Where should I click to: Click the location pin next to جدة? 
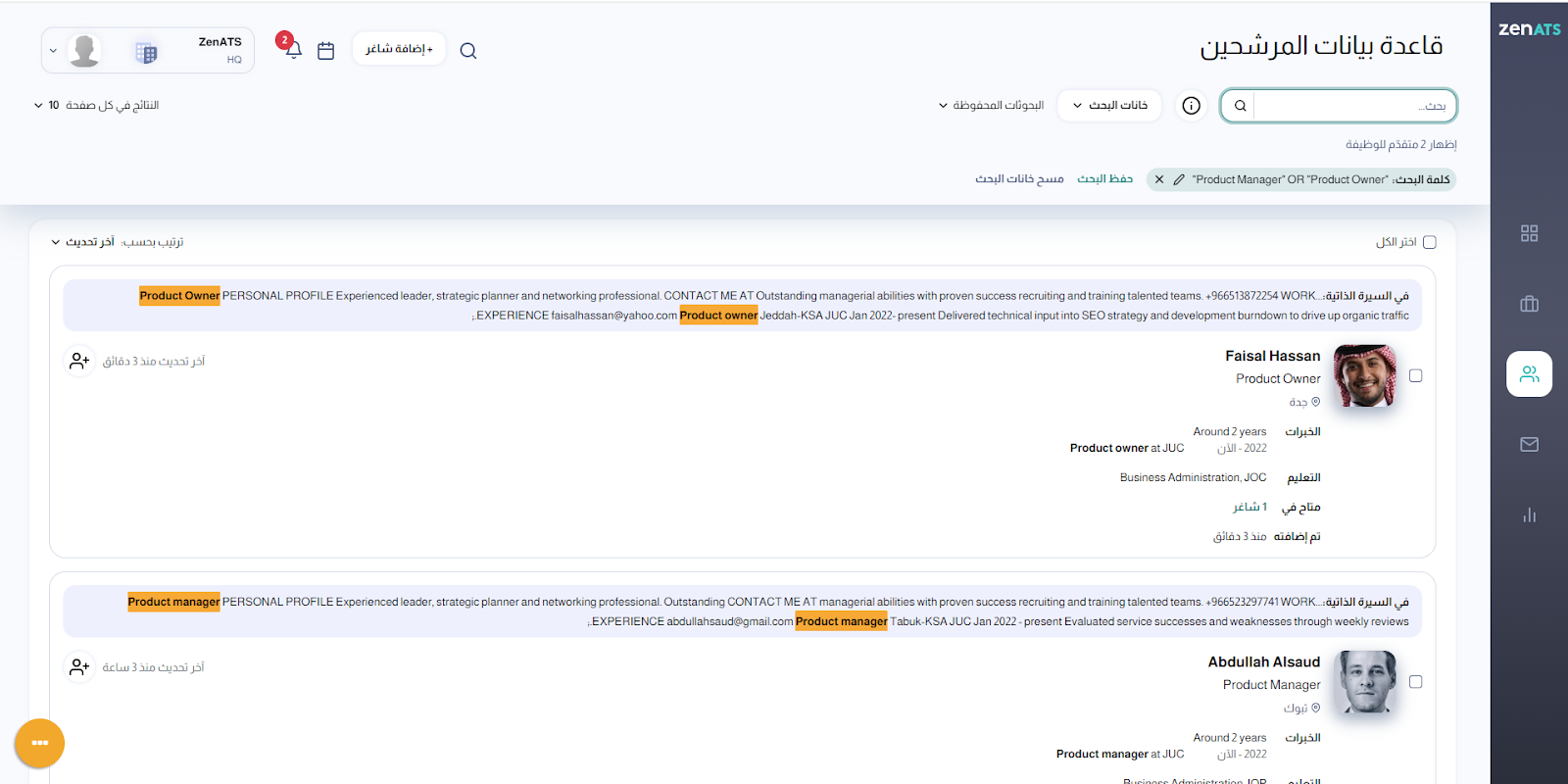pyautogui.click(x=1315, y=402)
